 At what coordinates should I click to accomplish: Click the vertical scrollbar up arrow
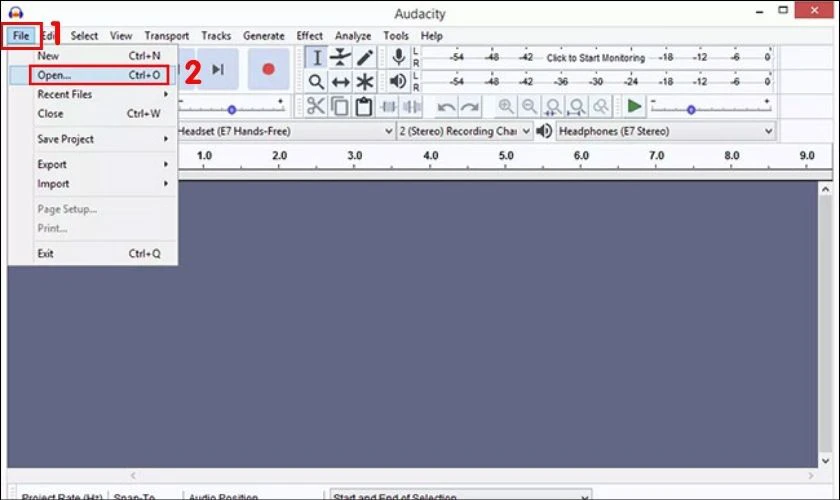826,189
